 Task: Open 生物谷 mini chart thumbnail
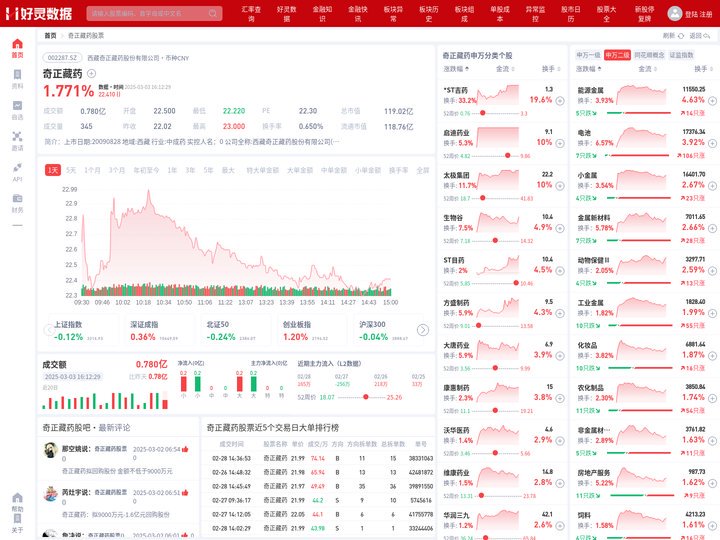click(x=498, y=222)
